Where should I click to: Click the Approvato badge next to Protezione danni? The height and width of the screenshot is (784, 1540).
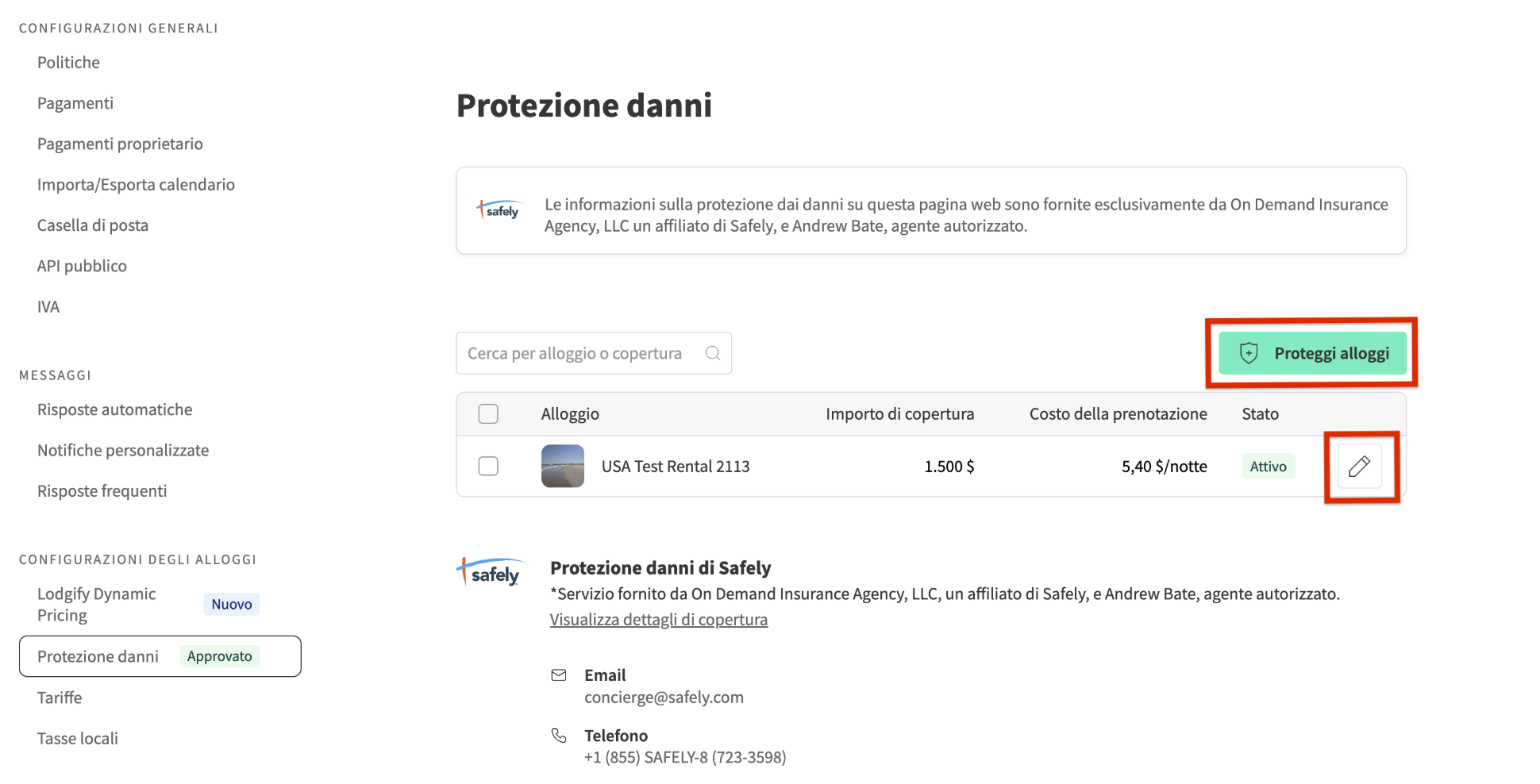(219, 656)
